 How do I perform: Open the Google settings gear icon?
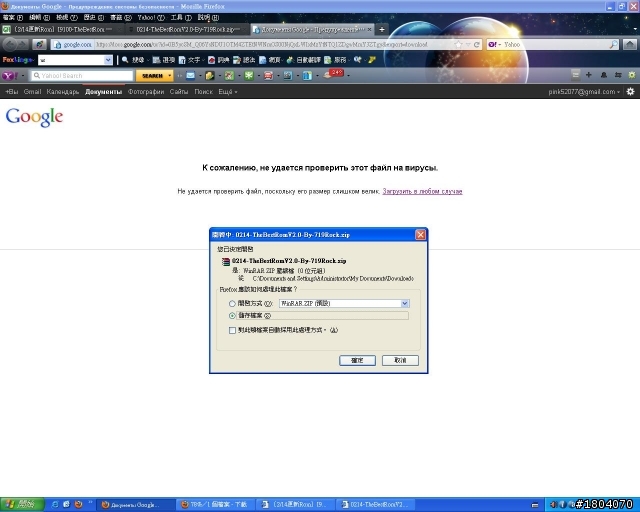click(x=631, y=91)
